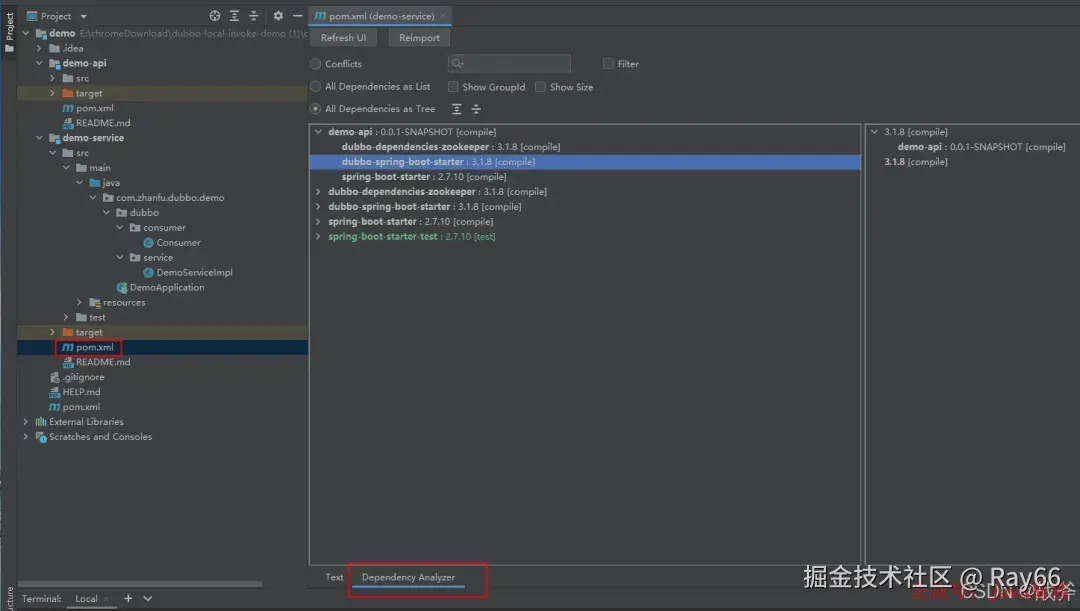Hide the Project tool window
The height and width of the screenshot is (611, 1080).
[x=298, y=16]
